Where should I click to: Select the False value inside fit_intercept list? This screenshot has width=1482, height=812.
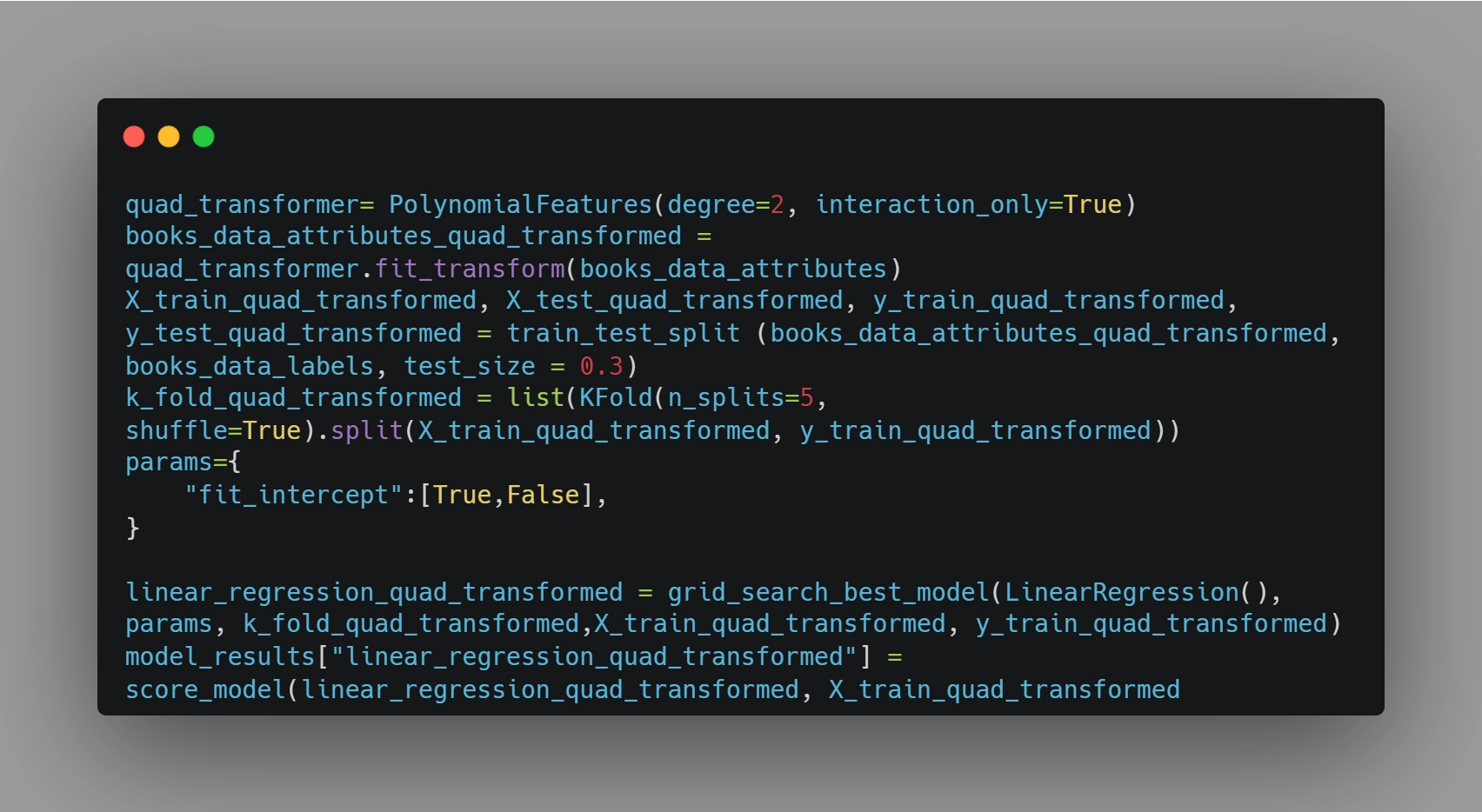[x=542, y=494]
